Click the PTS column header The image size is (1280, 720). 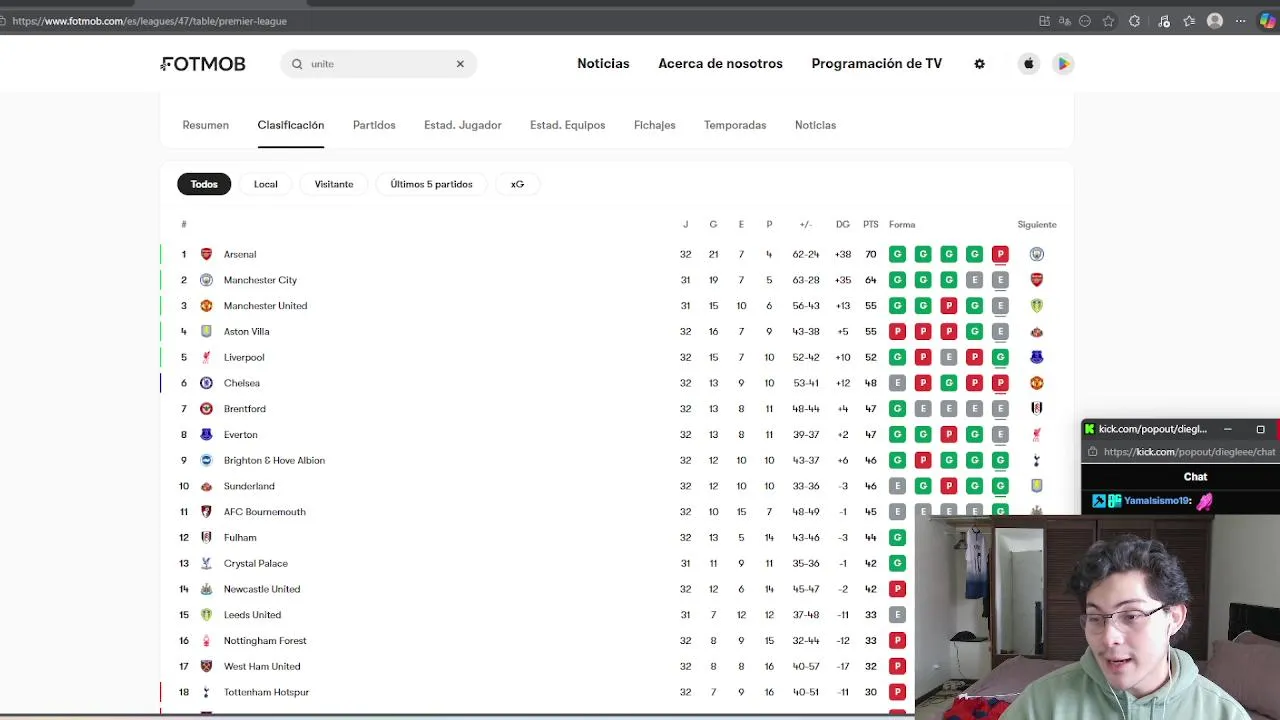click(870, 225)
